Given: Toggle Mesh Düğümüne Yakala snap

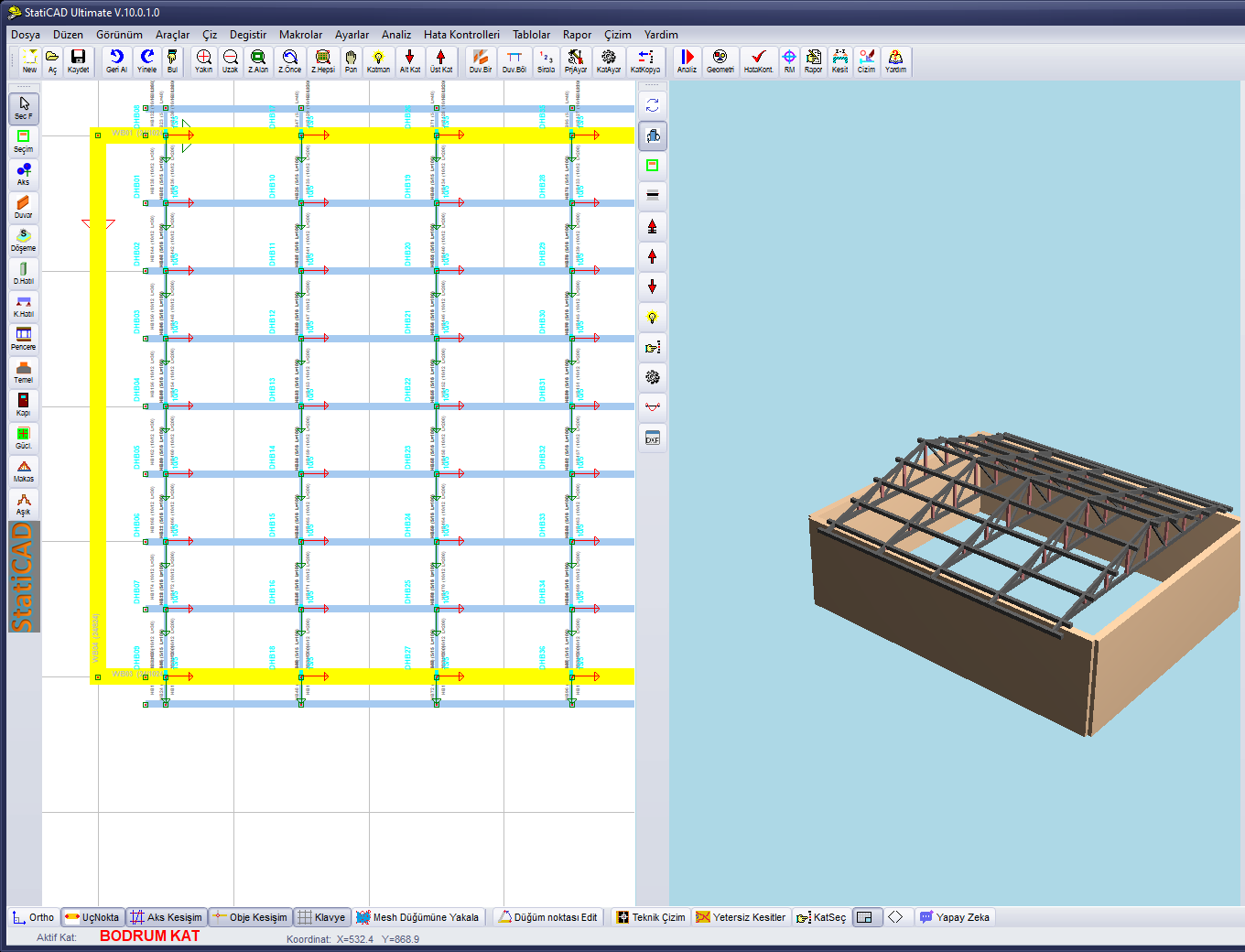Looking at the screenshot, I should tap(417, 917).
